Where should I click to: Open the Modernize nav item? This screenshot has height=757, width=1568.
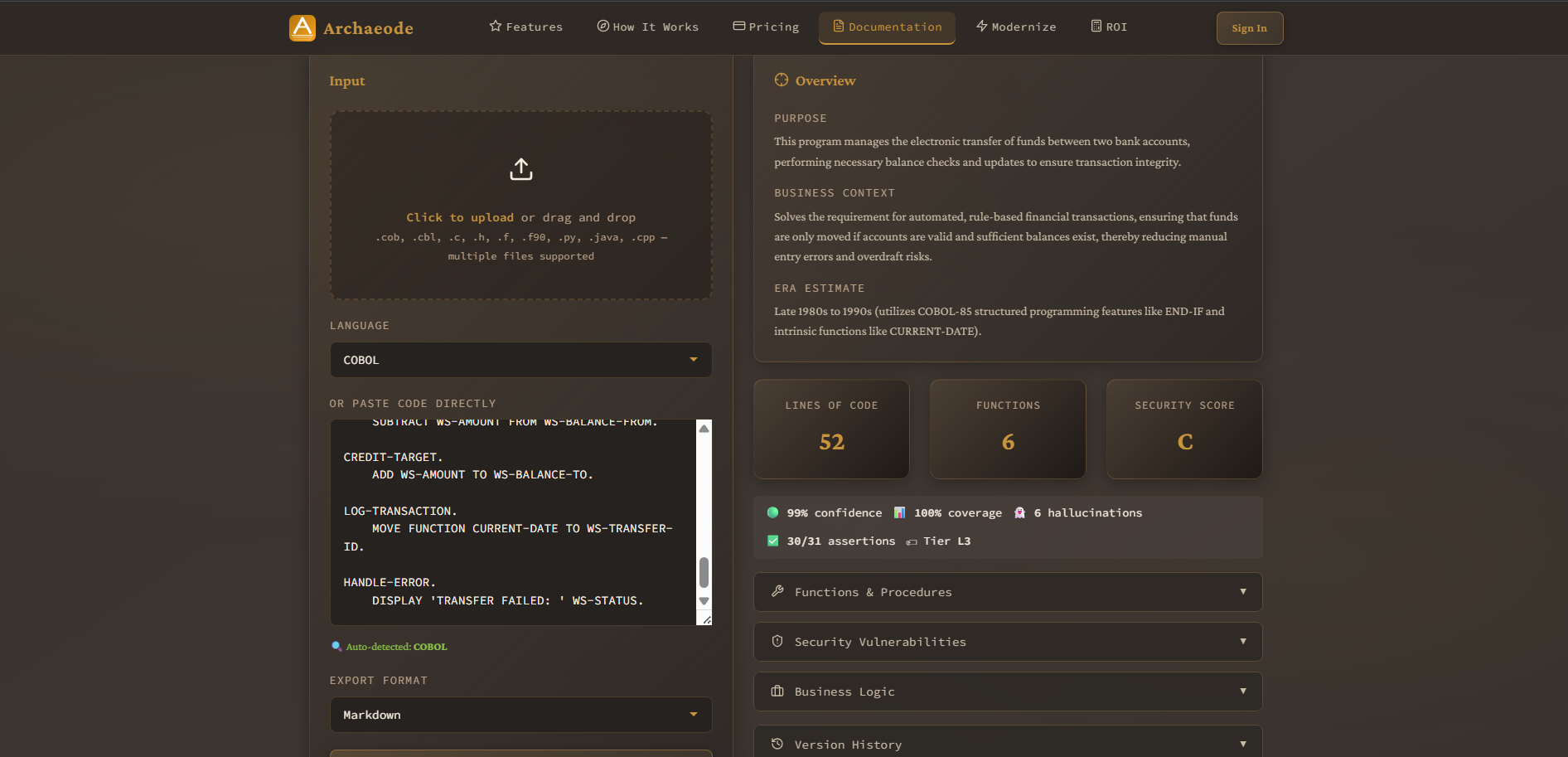pos(1016,27)
